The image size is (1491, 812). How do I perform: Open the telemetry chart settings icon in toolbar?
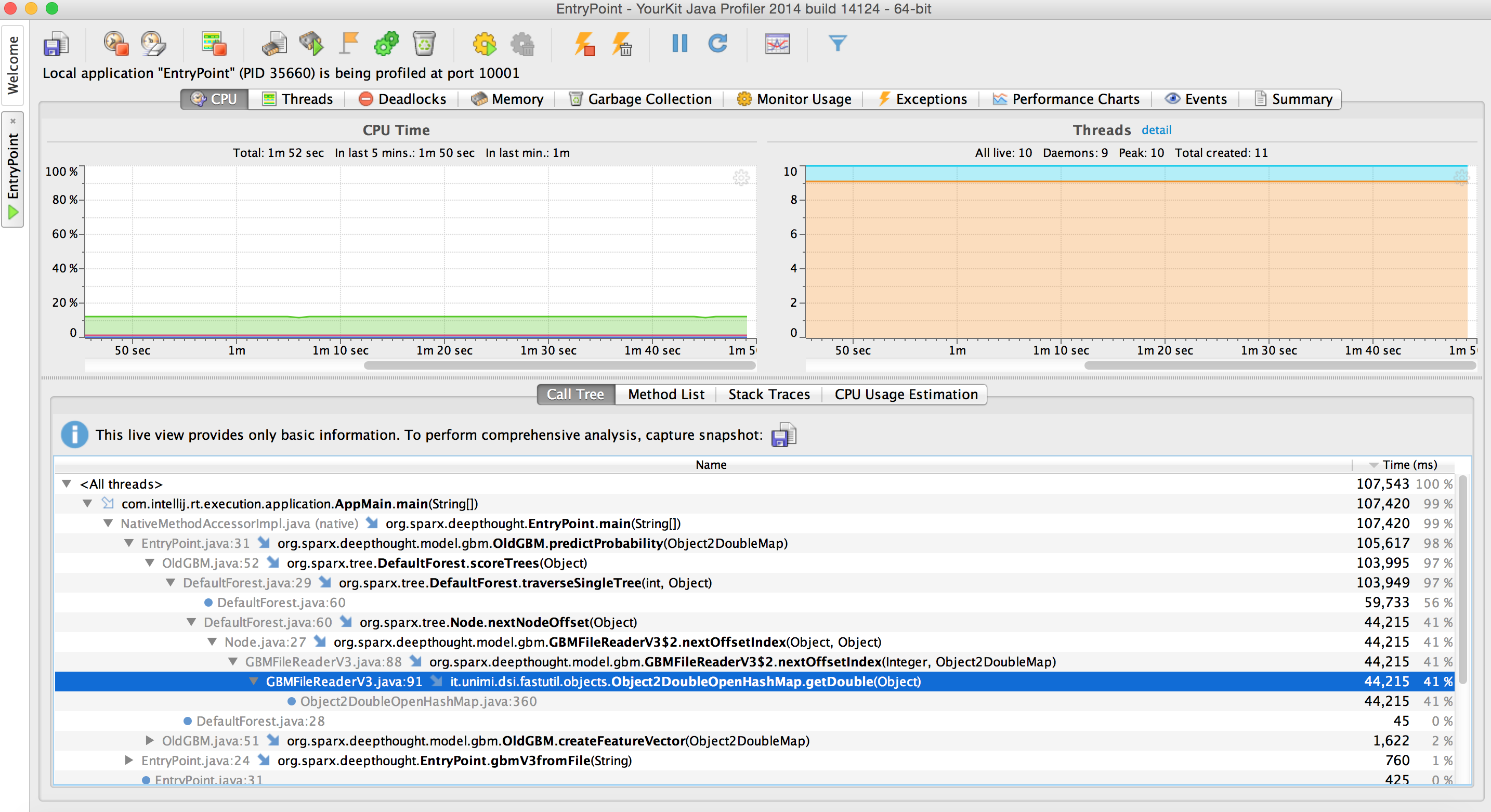pyautogui.click(x=777, y=44)
